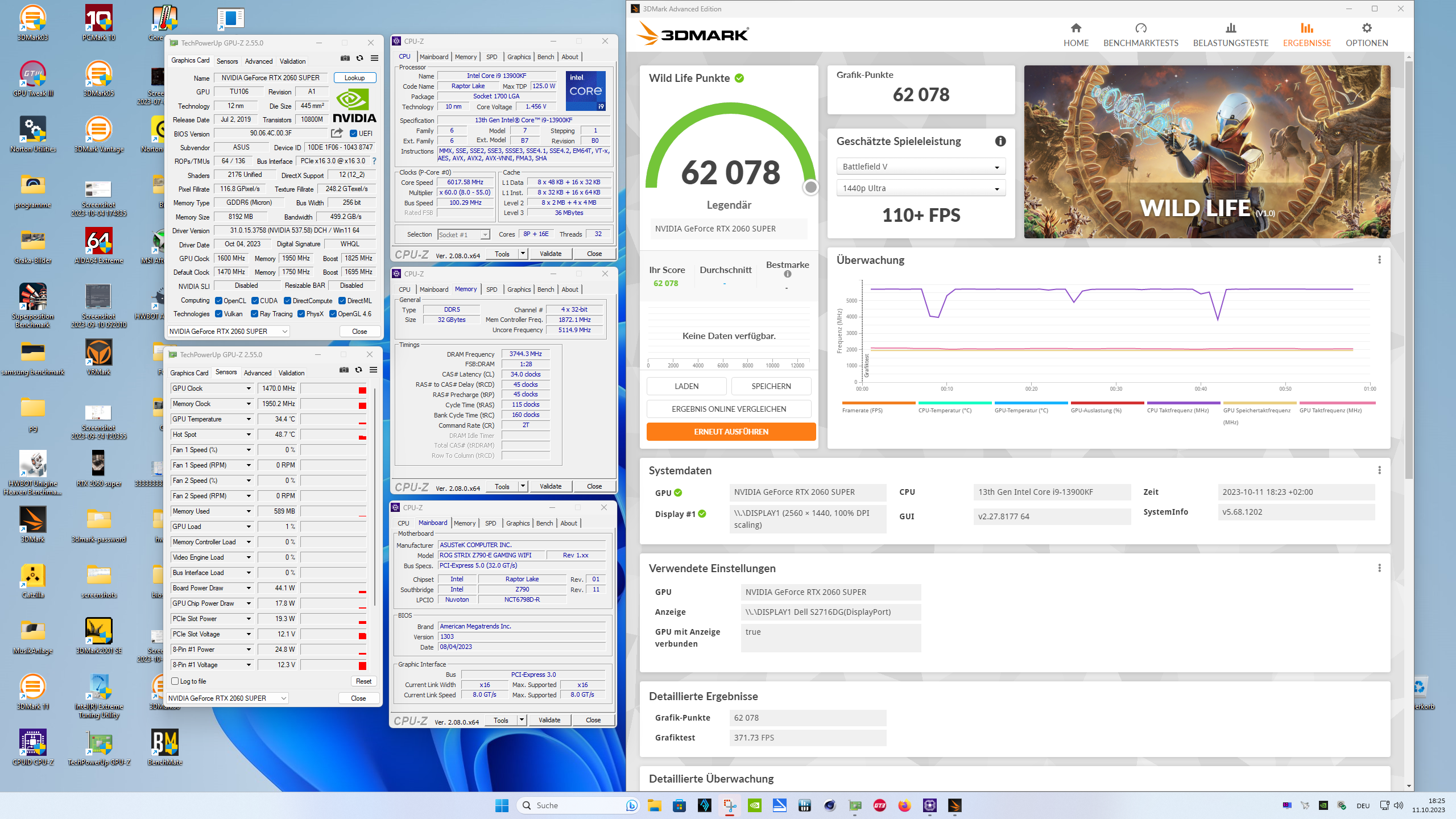The height and width of the screenshot is (819, 1456).
Task: Toggle DirectCompute checkbox in GPU-Z
Action: (287, 301)
